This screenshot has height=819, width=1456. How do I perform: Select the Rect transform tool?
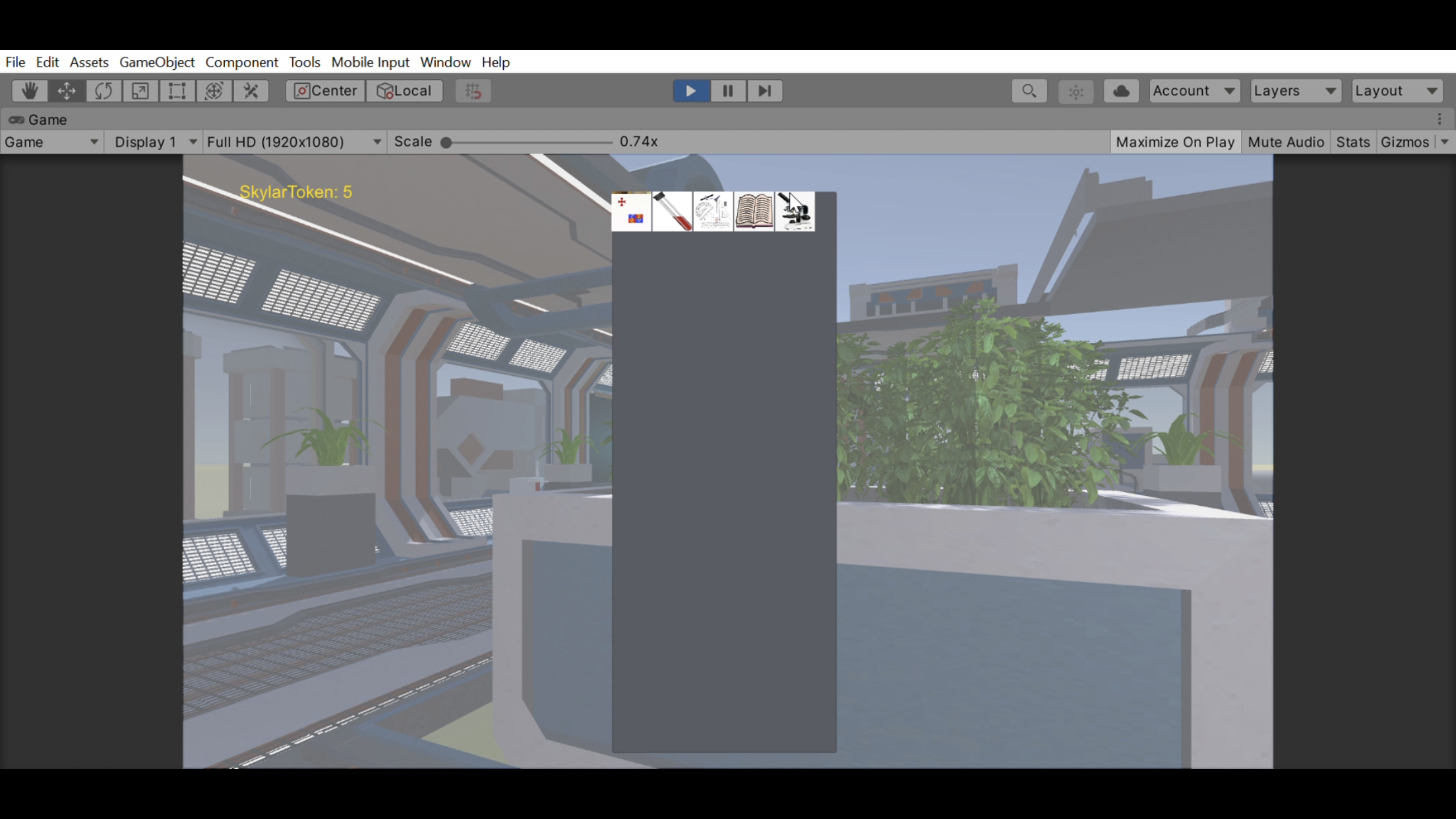tap(177, 91)
